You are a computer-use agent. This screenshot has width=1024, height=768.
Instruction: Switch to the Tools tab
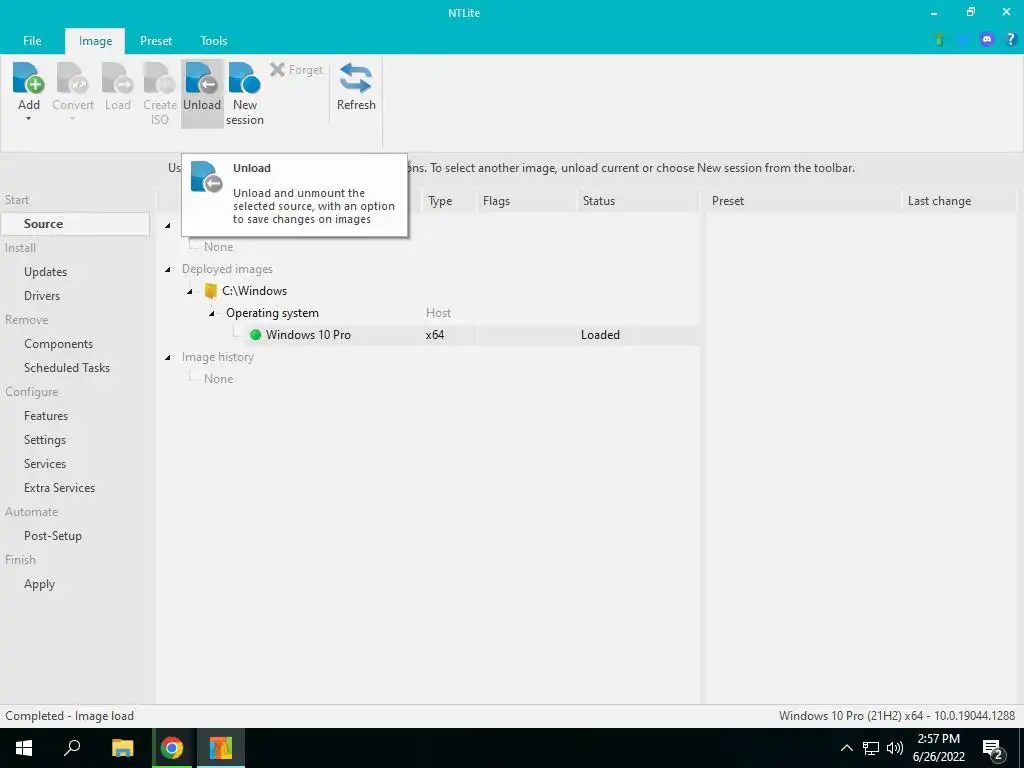pos(214,40)
